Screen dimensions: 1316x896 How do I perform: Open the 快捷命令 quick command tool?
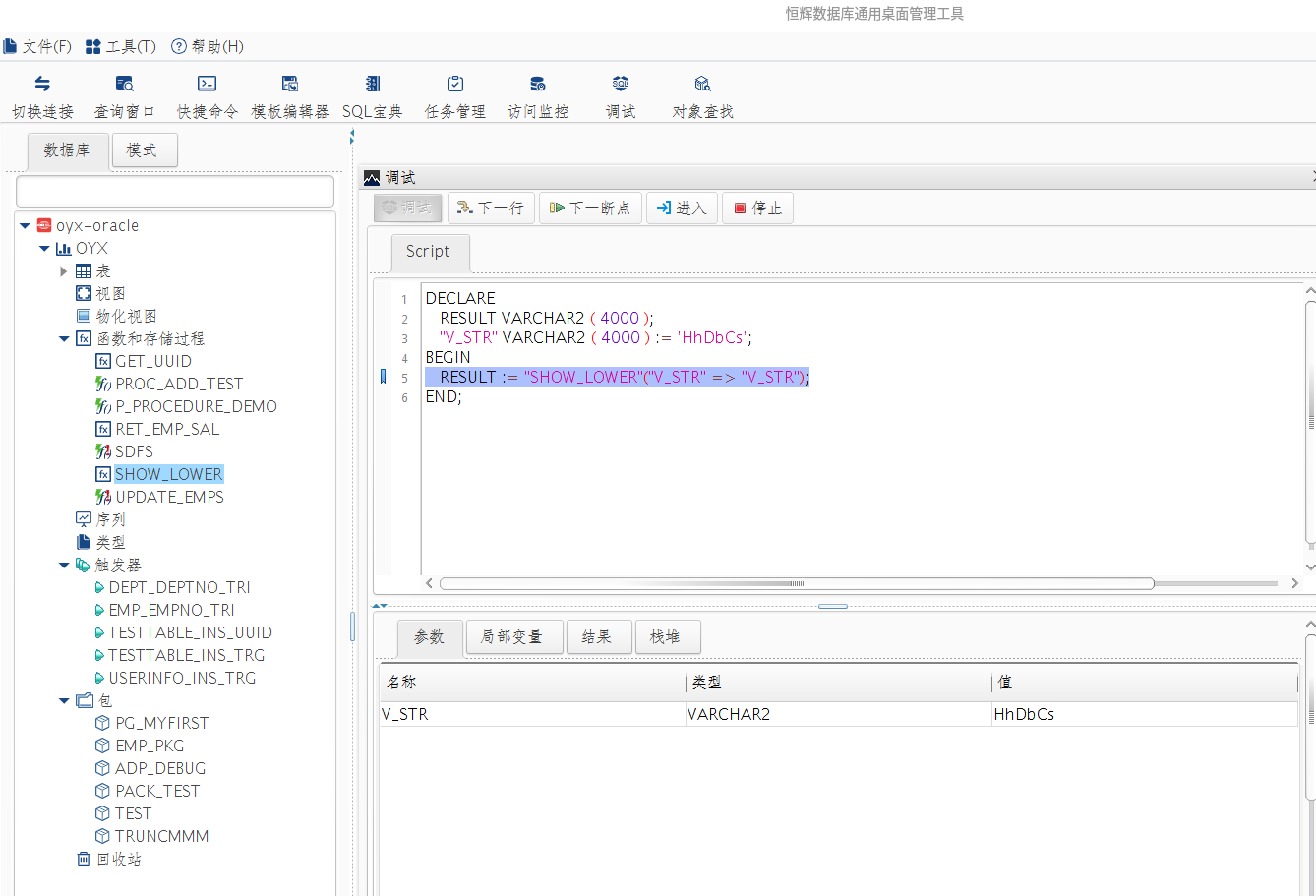pyautogui.click(x=207, y=84)
